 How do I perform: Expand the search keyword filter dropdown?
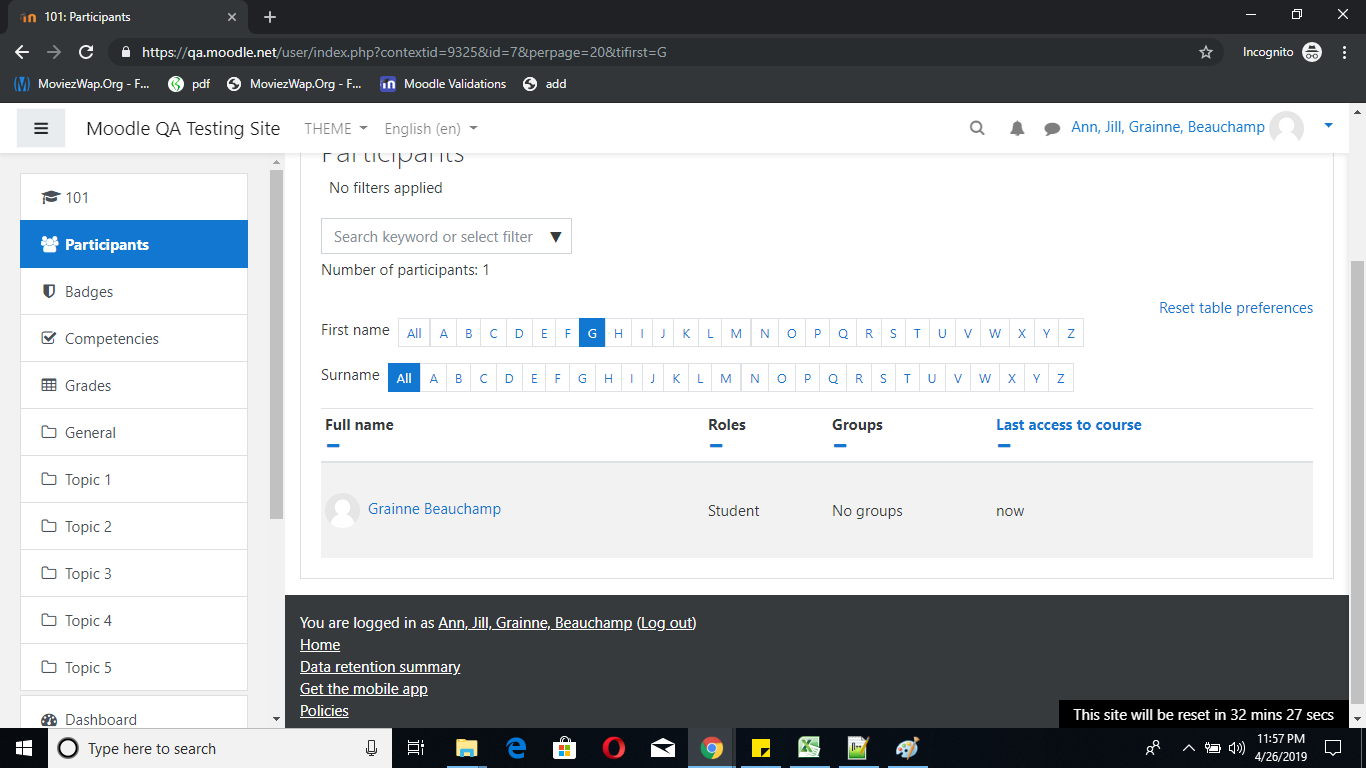(556, 237)
